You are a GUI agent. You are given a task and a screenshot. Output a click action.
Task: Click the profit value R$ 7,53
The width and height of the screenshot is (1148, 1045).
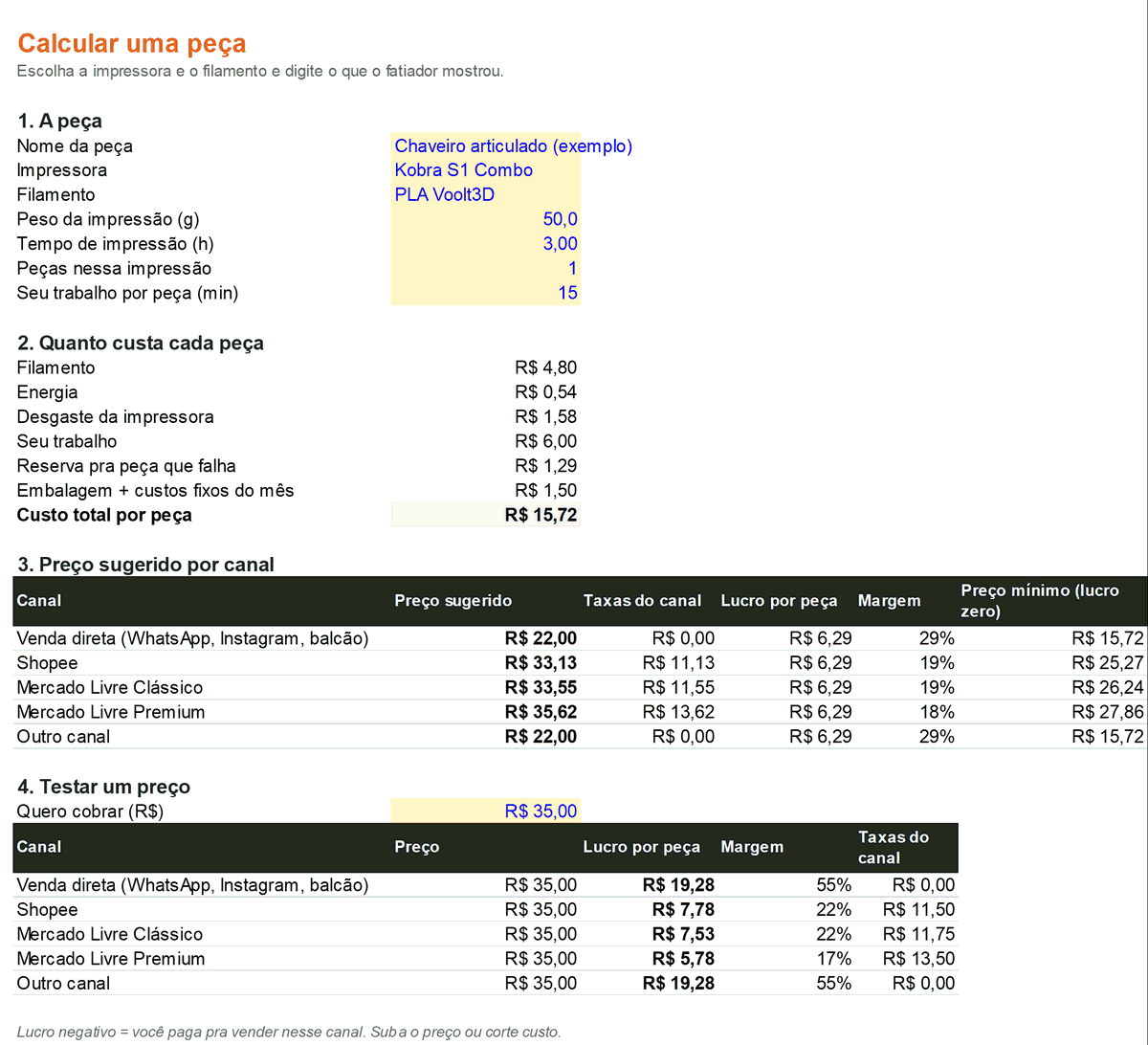click(x=683, y=934)
